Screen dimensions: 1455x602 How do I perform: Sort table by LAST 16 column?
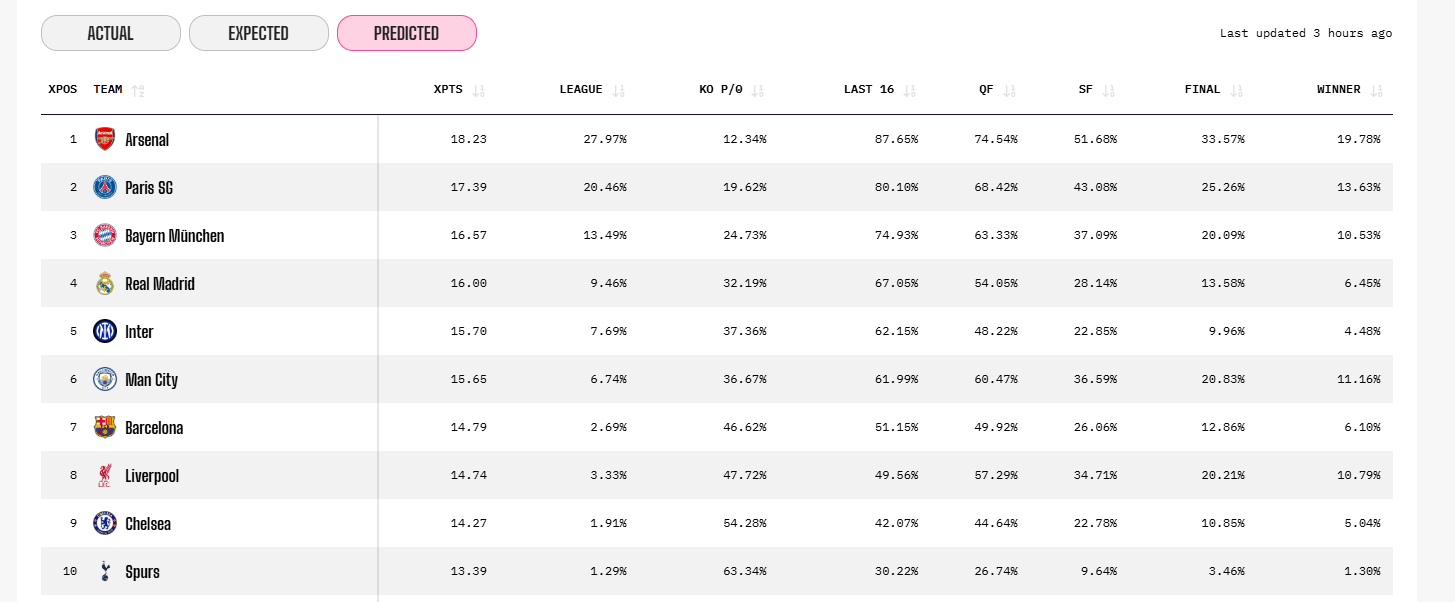[x=909, y=90]
